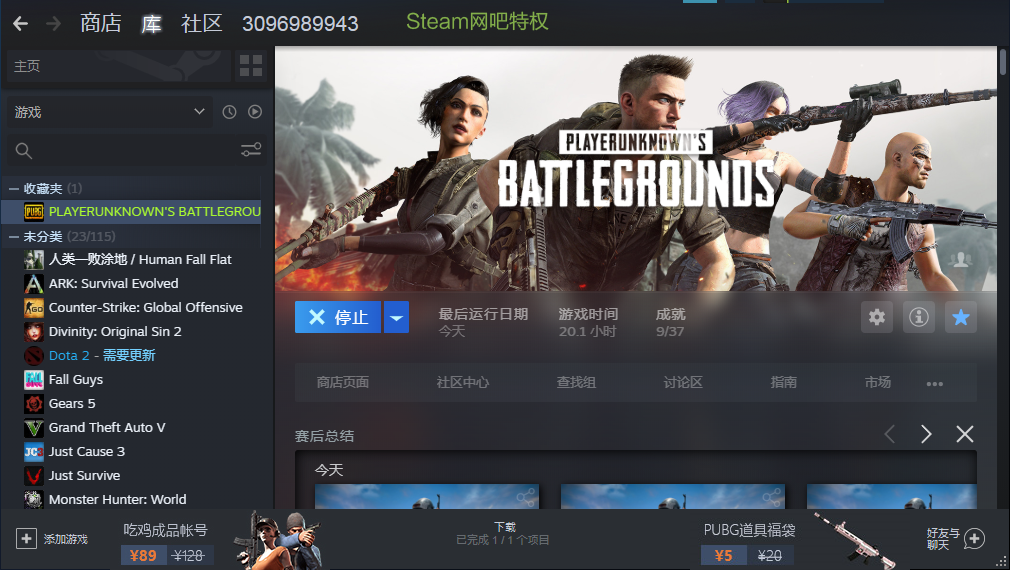Select Grand Theft Auto V entry
This screenshot has width=1010, height=570.
(x=107, y=428)
